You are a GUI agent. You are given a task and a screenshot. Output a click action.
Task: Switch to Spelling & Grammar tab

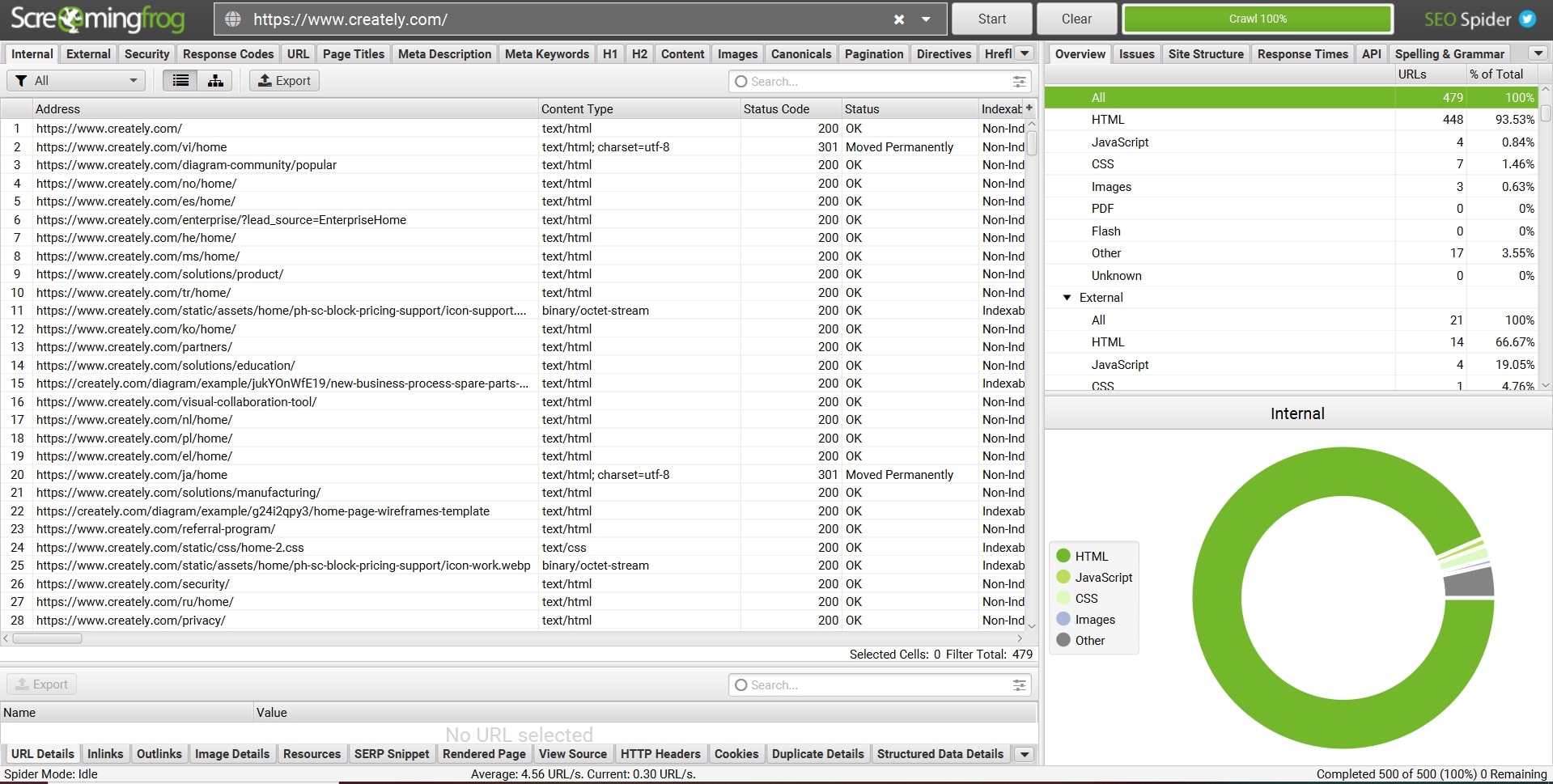(1449, 54)
